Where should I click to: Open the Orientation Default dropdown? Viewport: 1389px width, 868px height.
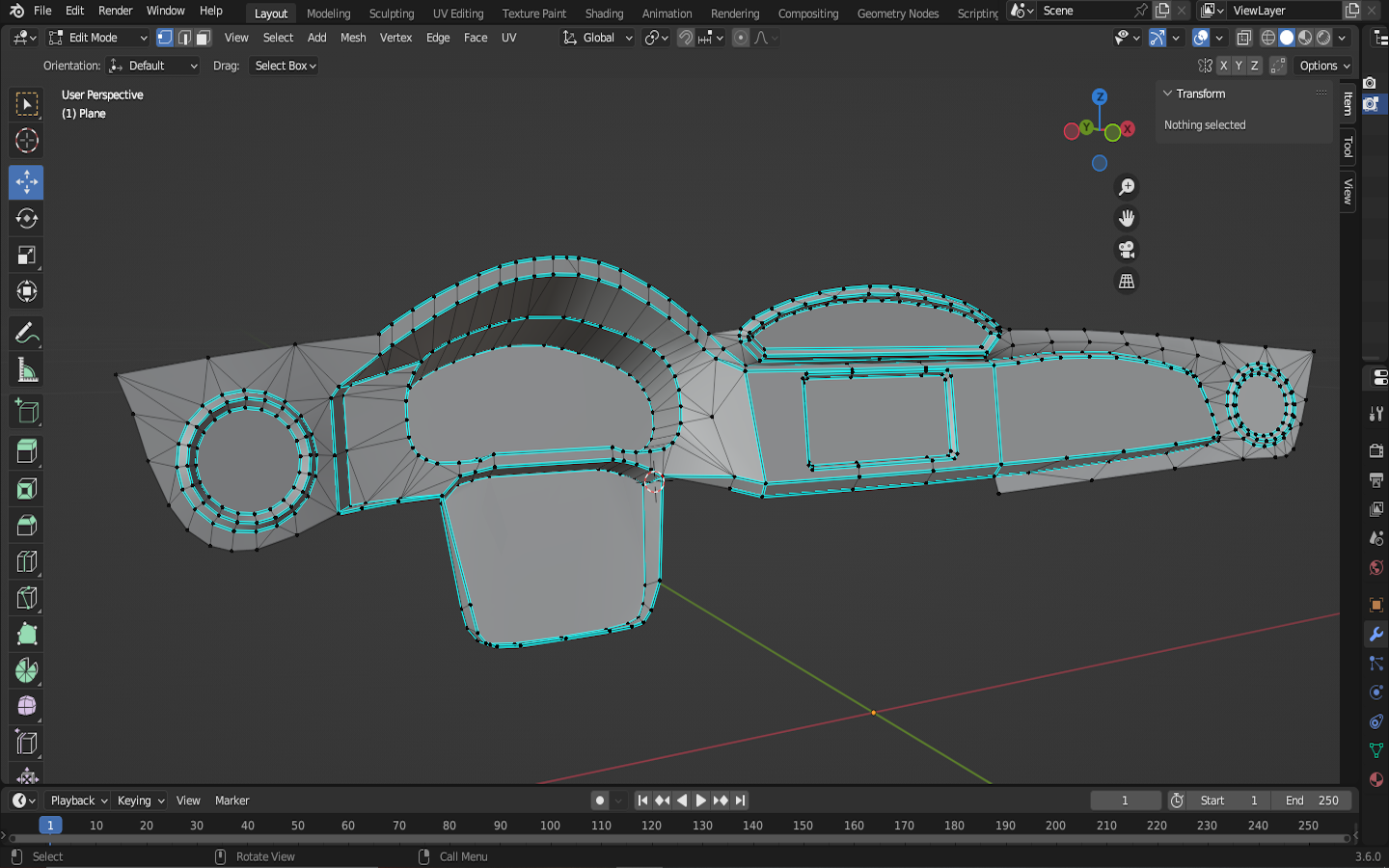pos(153,66)
